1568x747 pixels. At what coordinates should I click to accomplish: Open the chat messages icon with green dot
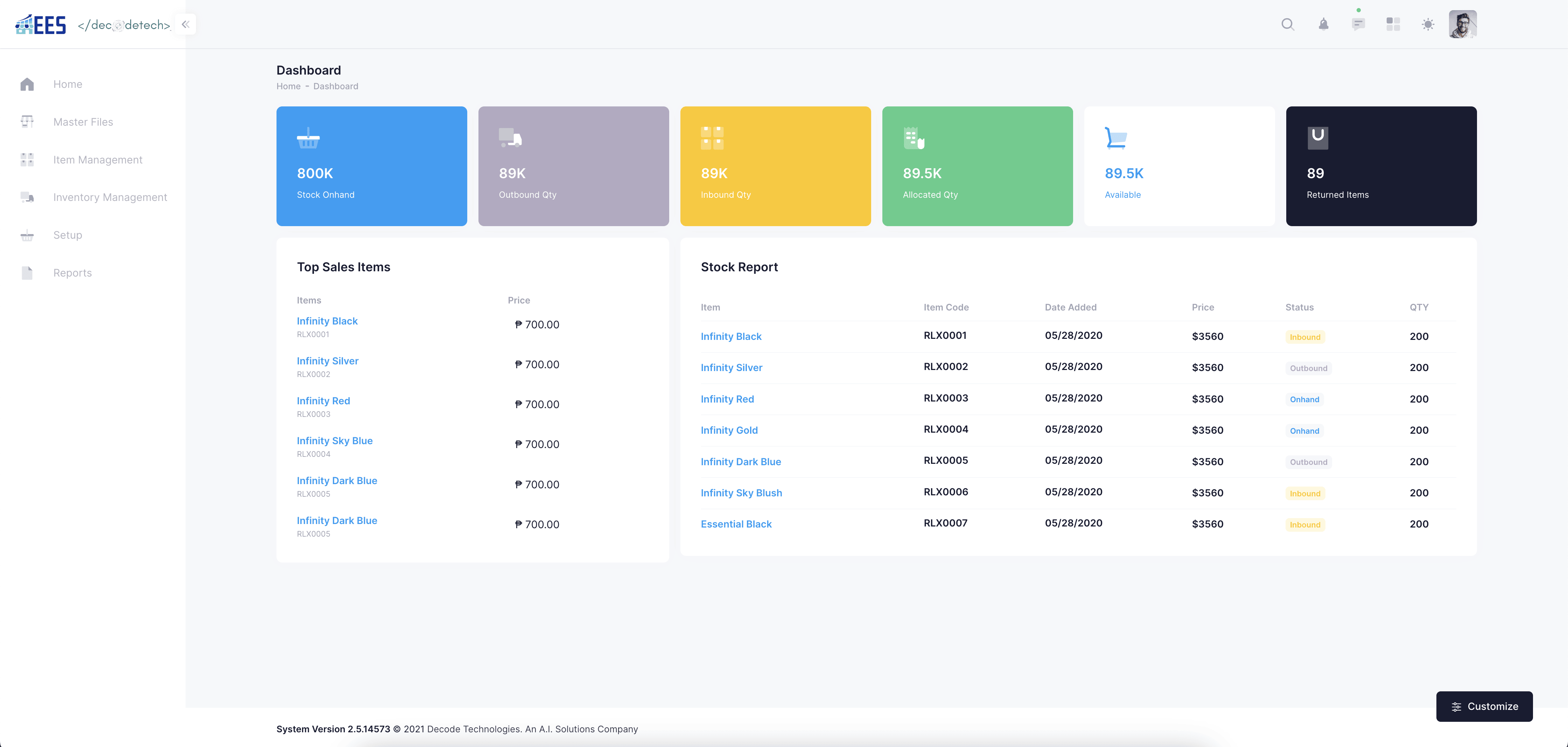tap(1358, 25)
